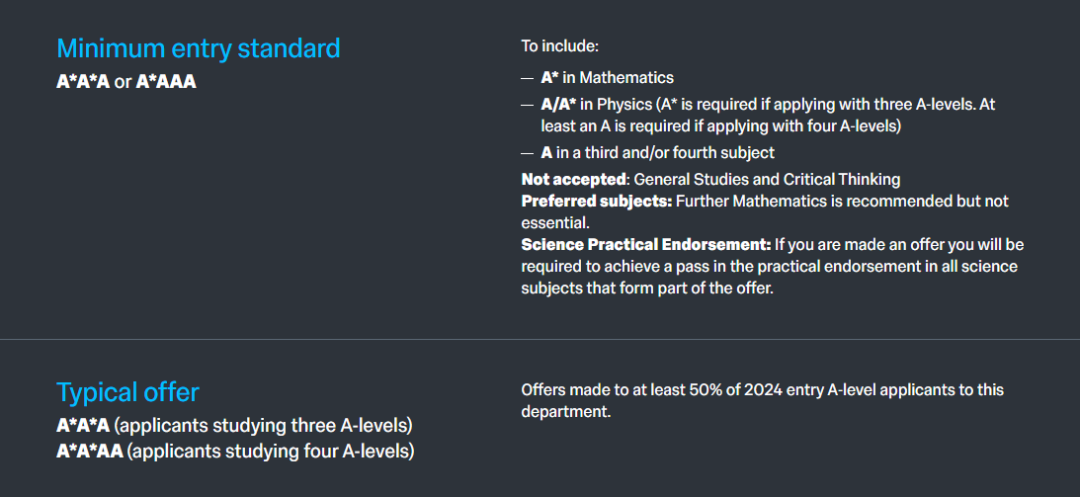The image size is (1080, 497).
Task: Click the dash bullet before the Mathematics requirement
Action: pyautogui.click(x=527, y=78)
